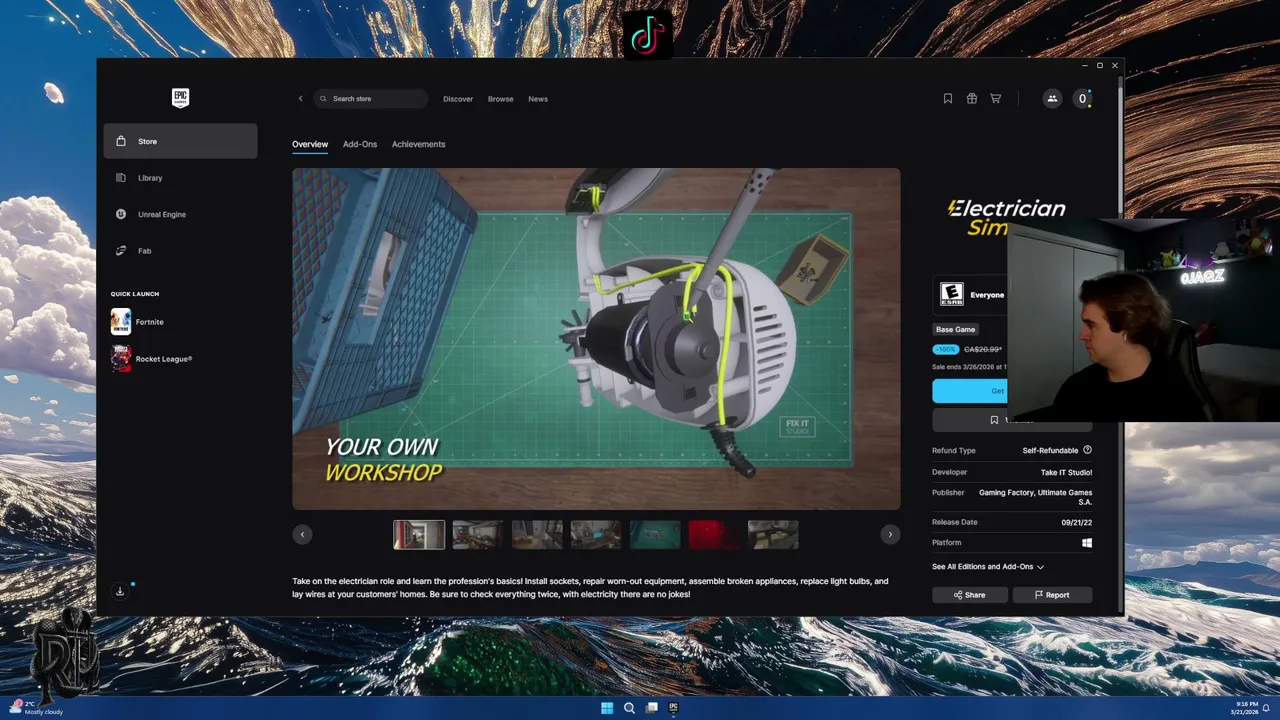Click the Base Game label
1280x720 pixels.
tap(955, 329)
